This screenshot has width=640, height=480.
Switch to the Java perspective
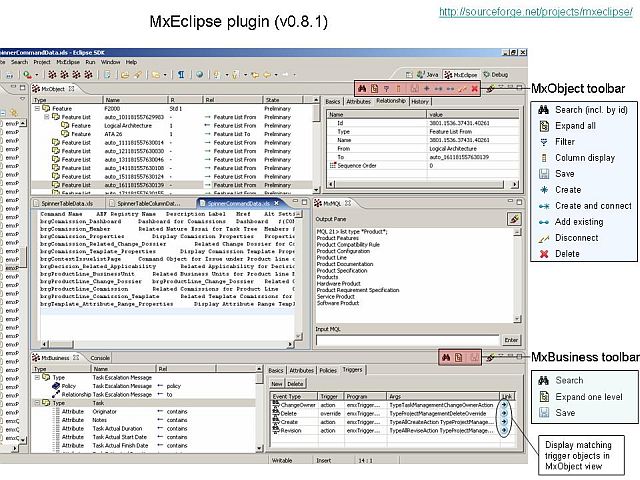(x=427, y=75)
